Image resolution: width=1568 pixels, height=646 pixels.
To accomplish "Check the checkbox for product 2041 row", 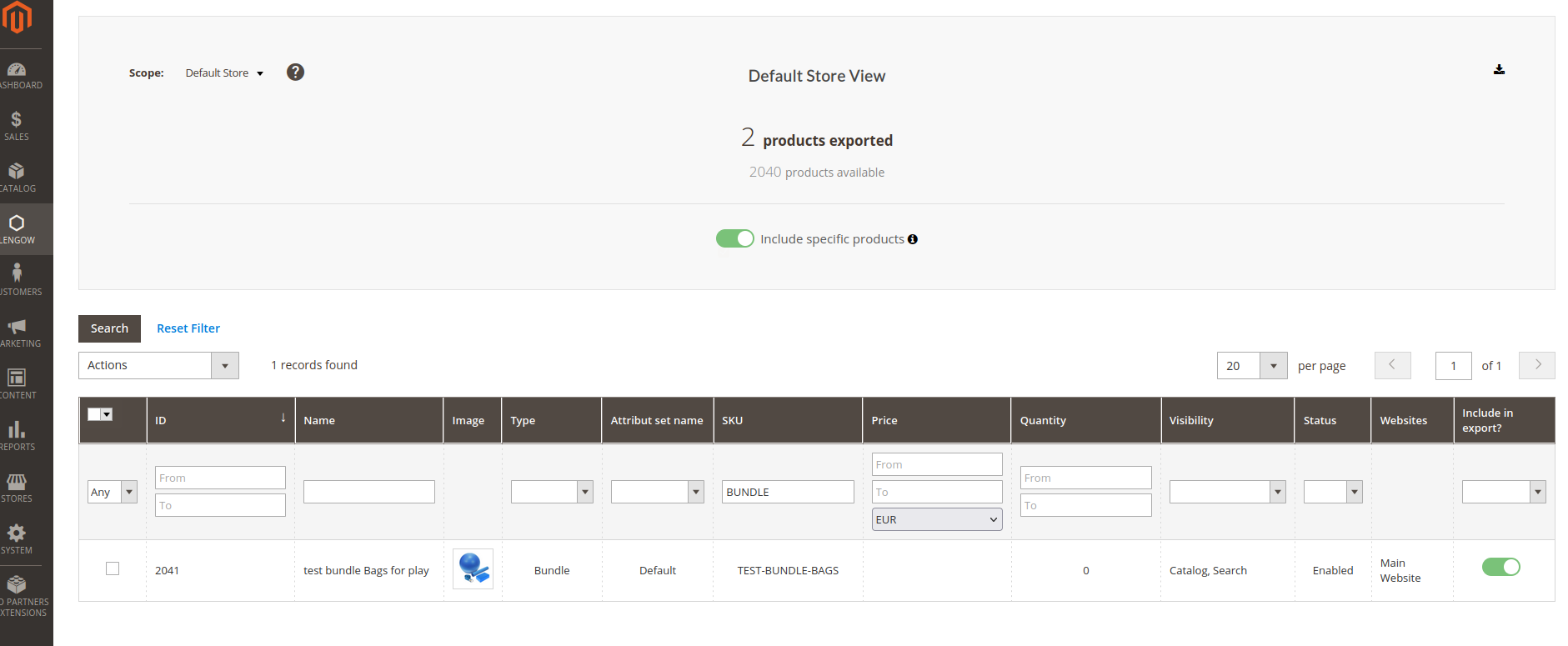I will (113, 568).
